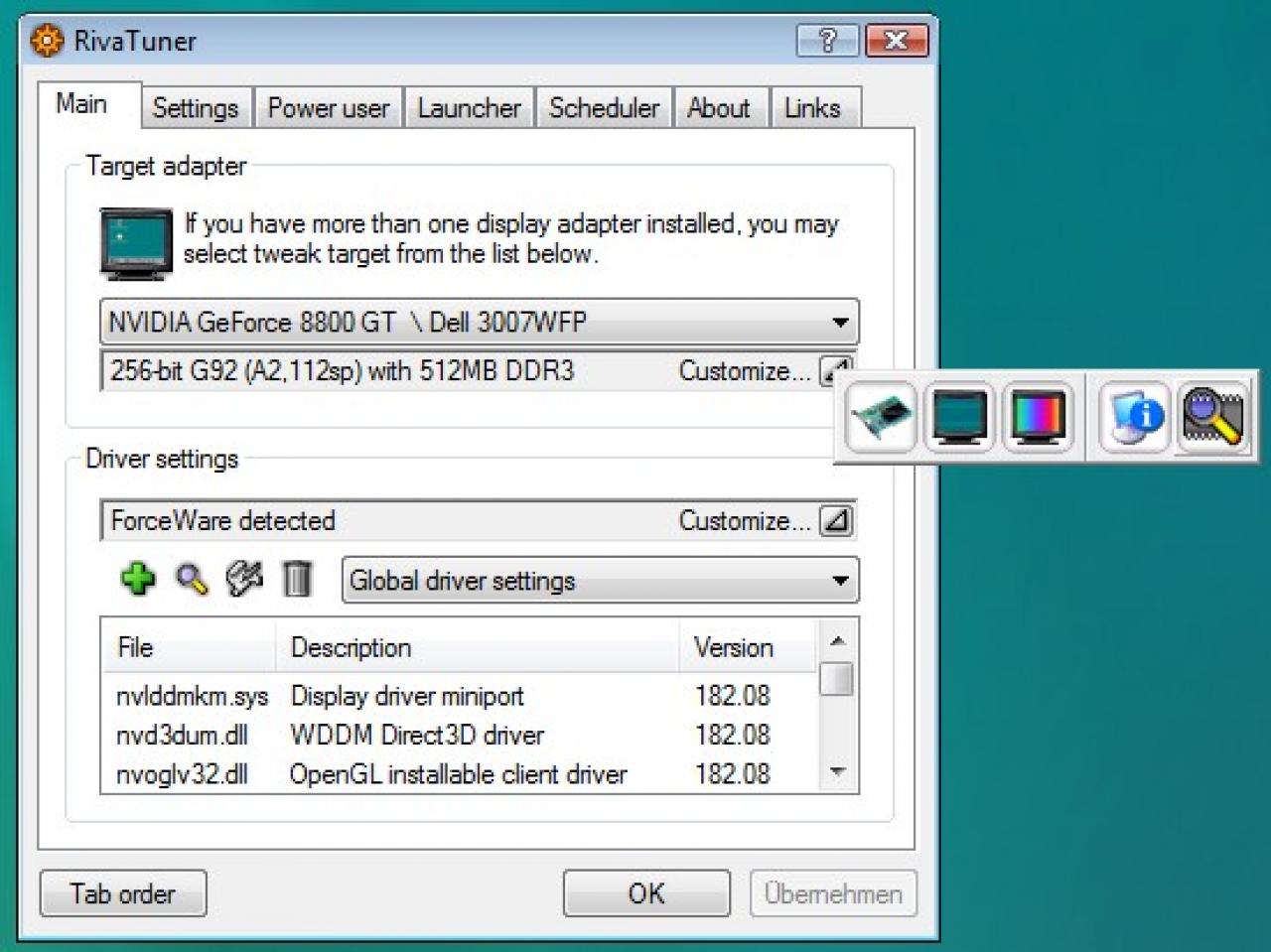Click the floppy disk edit icon

[x=244, y=579]
